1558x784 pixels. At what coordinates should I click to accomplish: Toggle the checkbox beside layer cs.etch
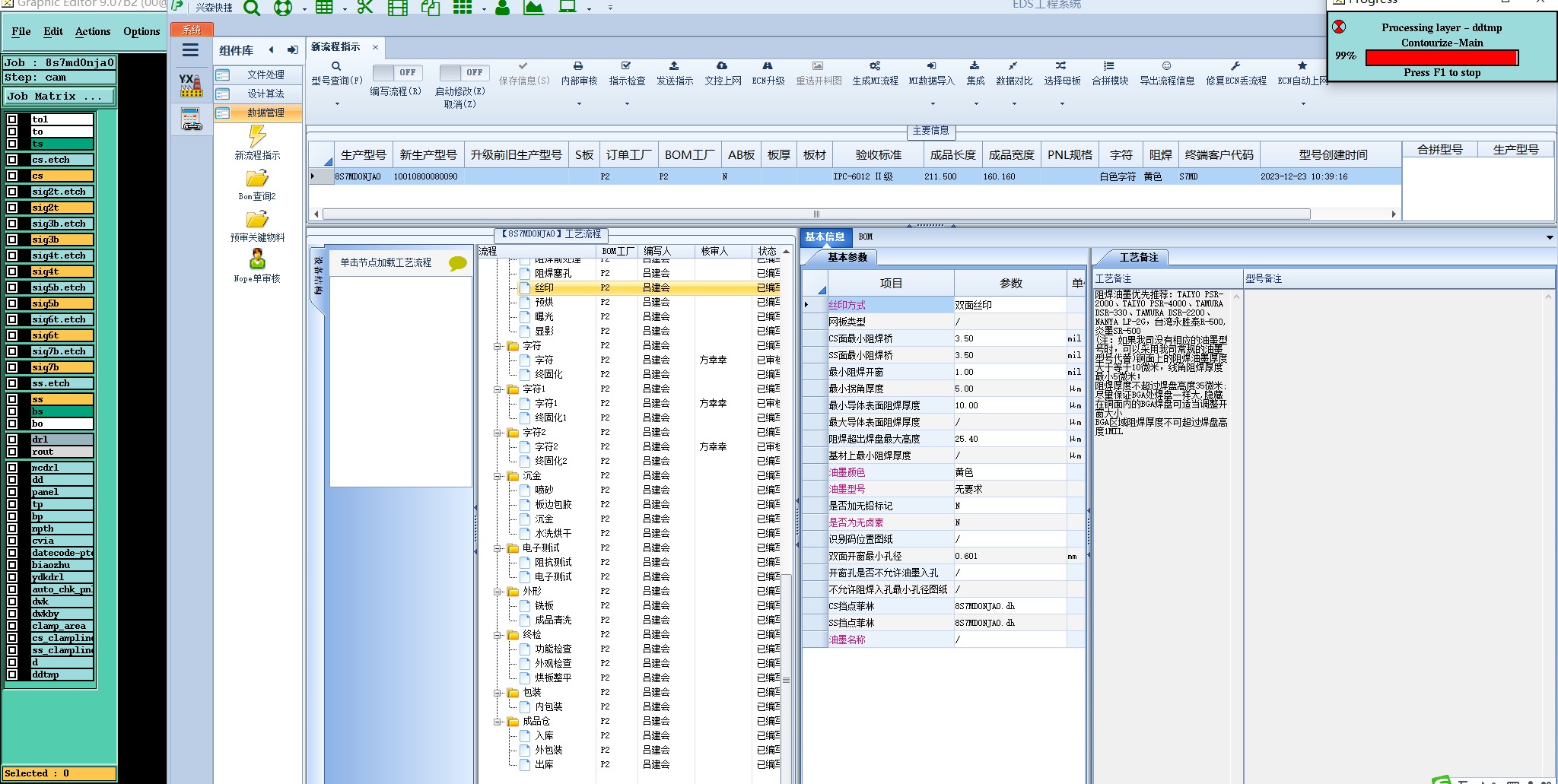12,160
